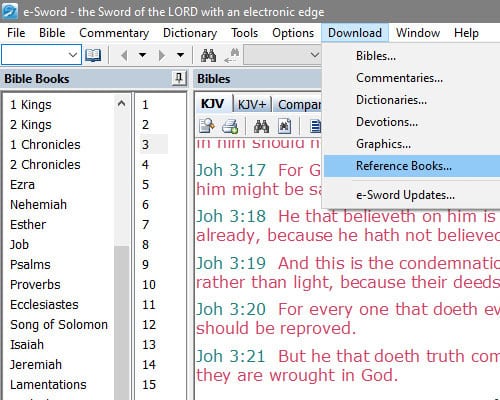Image resolution: width=500 pixels, height=400 pixels.
Task: Open the Options menu
Action: tap(293, 33)
